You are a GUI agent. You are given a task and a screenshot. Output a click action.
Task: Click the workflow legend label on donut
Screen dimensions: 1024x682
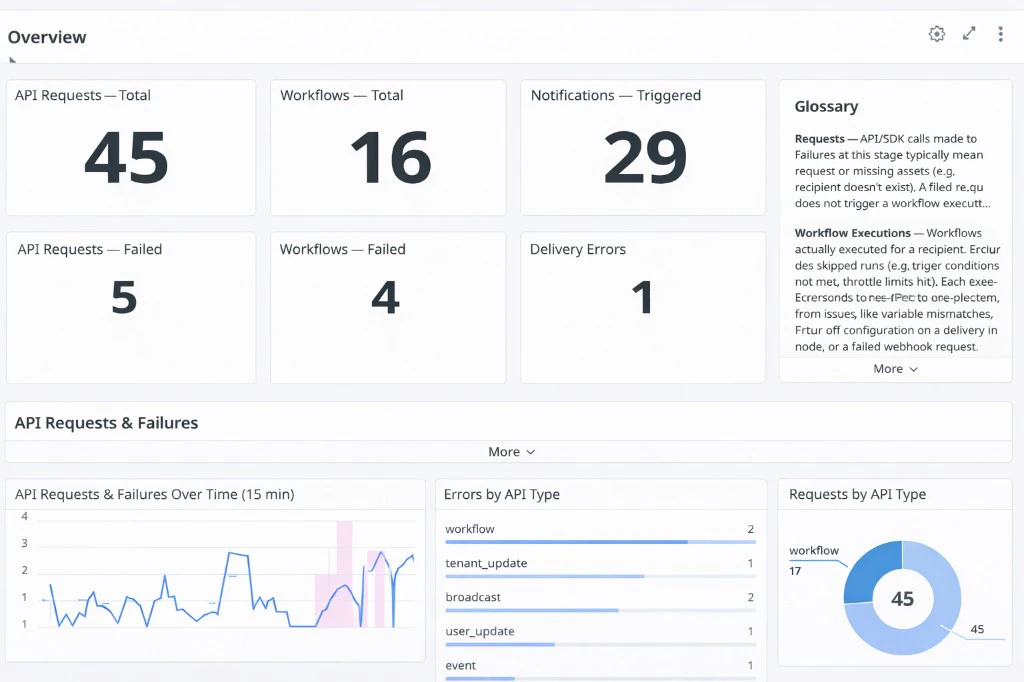814,551
